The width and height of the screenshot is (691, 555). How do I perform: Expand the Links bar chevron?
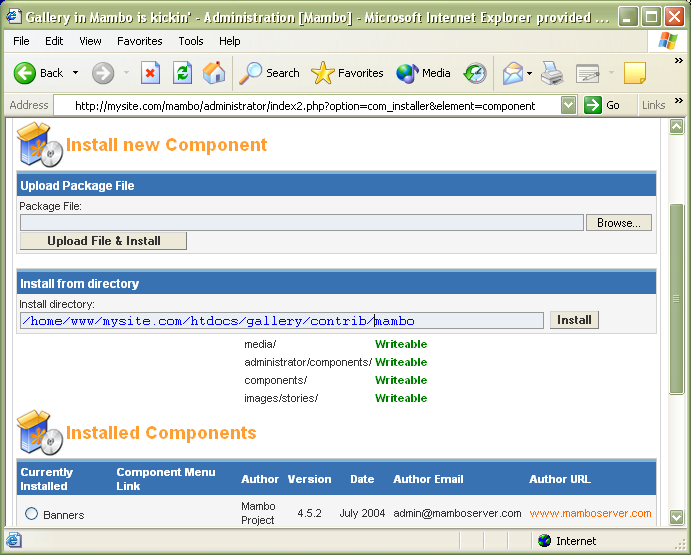pyautogui.click(x=679, y=101)
